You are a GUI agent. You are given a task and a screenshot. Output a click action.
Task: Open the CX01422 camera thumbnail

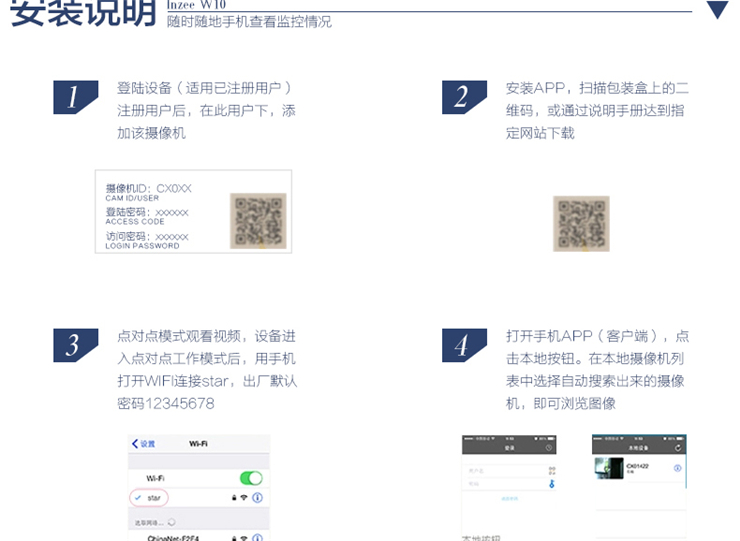609,468
